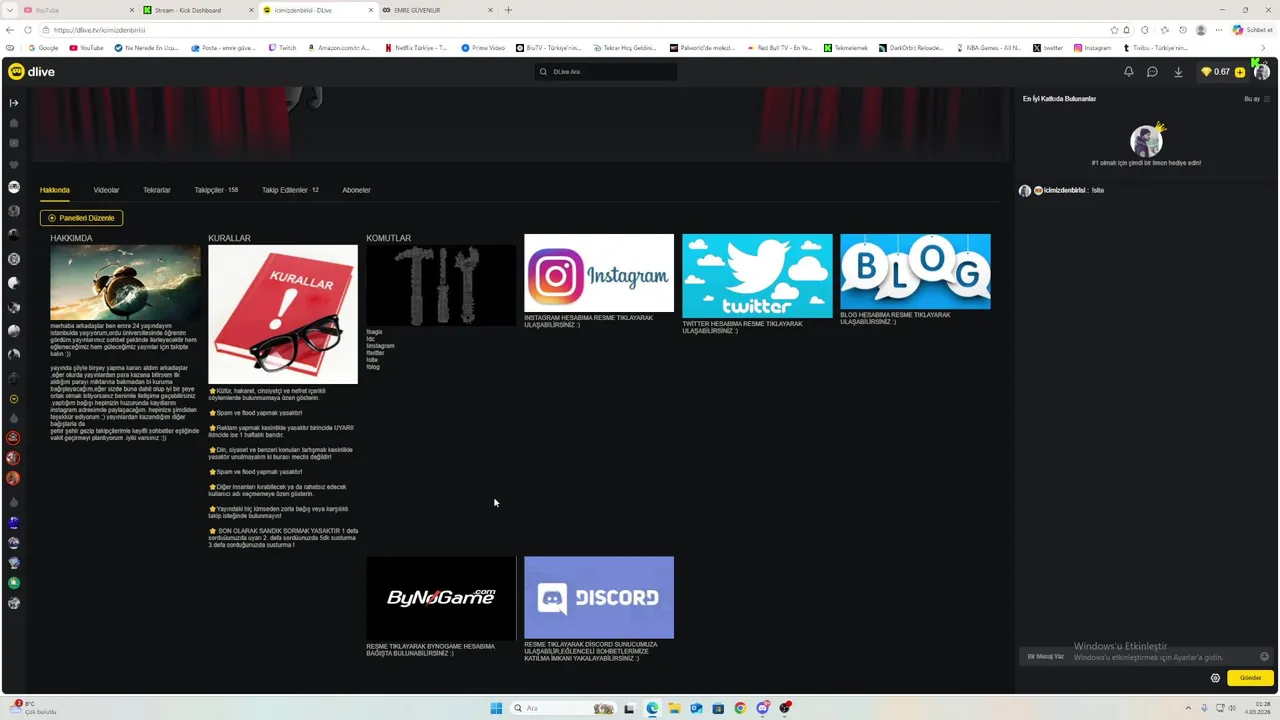The height and width of the screenshot is (720, 1280).
Task: Open browser settings three-dot menu
Action: click(x=1218, y=30)
